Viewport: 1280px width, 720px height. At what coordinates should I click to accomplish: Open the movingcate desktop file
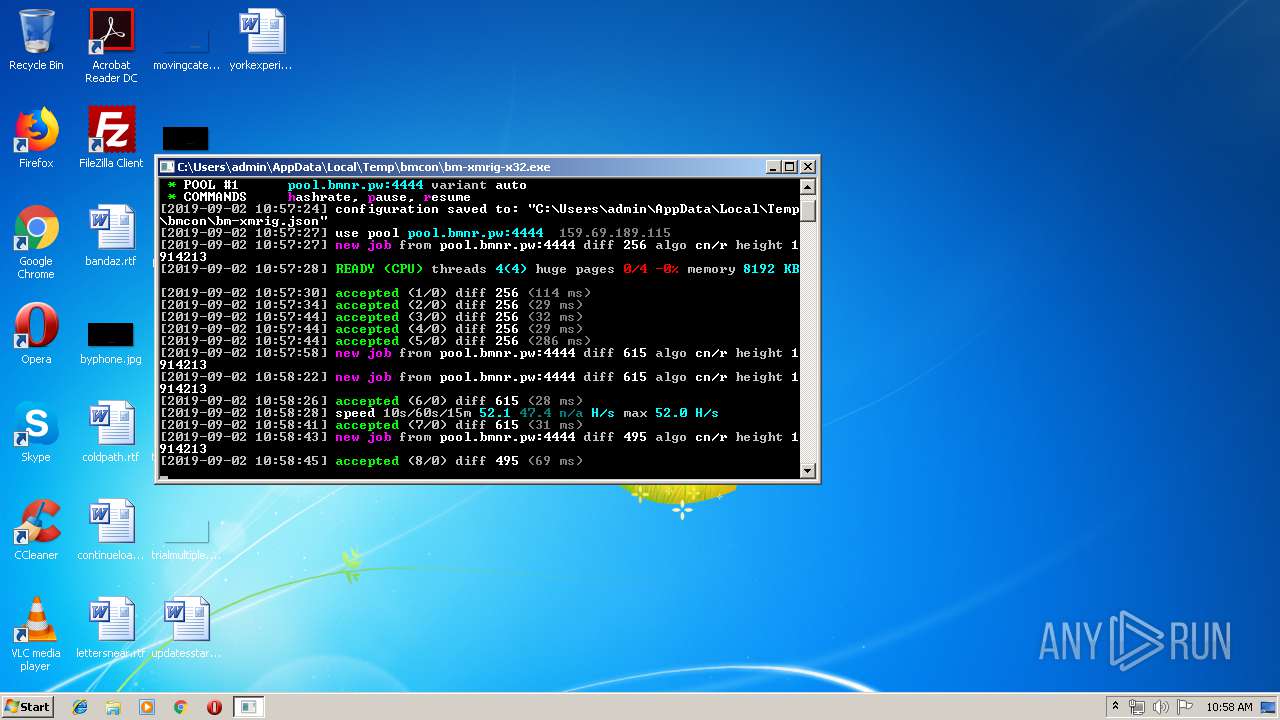click(186, 46)
